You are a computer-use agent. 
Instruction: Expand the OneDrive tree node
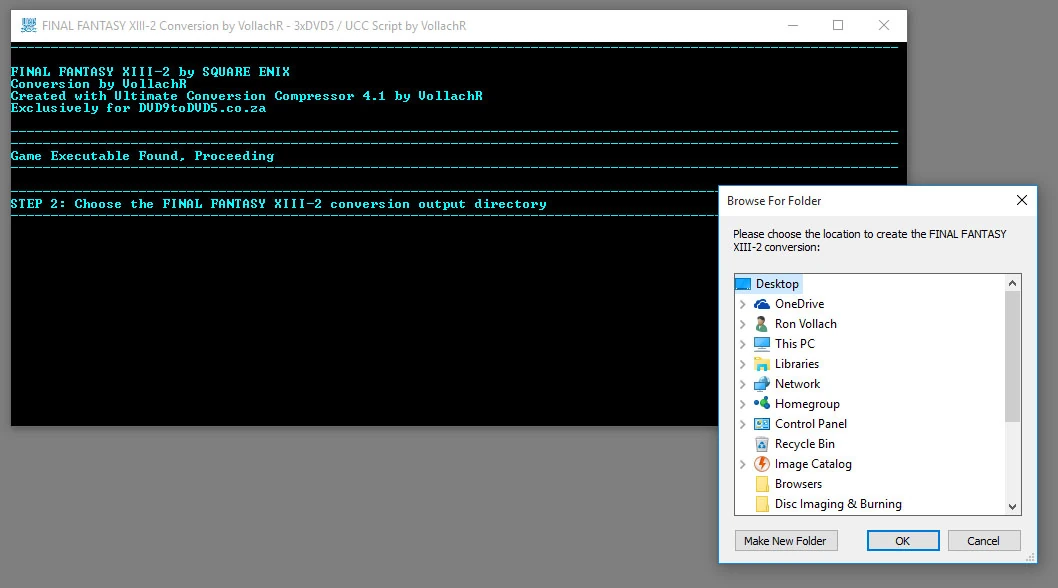pos(743,304)
